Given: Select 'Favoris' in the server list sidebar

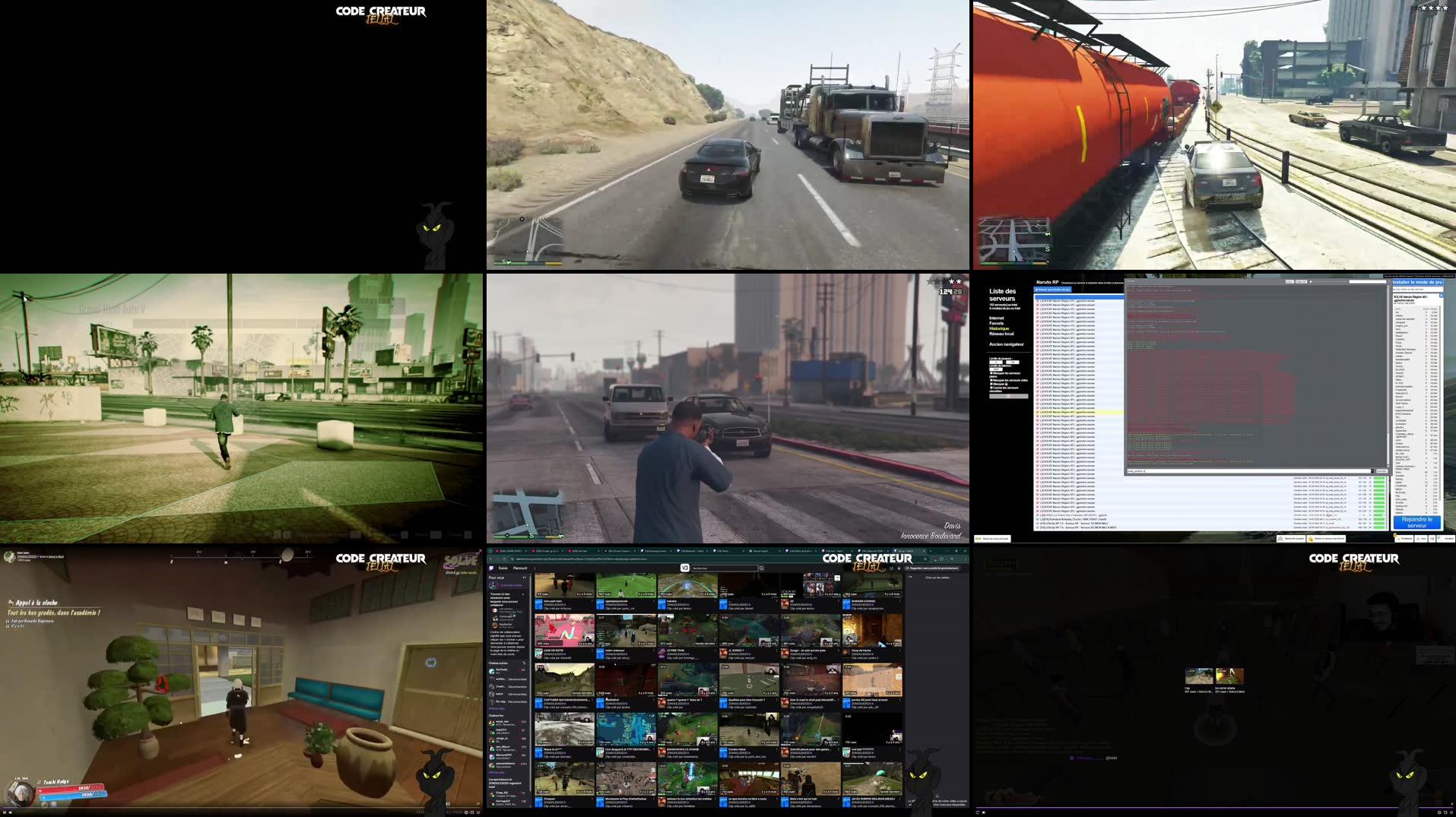Looking at the screenshot, I should (x=996, y=324).
